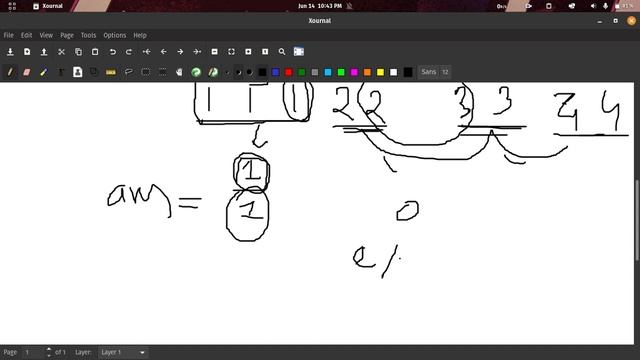Select the Text tool
This screenshot has width=640, height=360.
[x=61, y=72]
